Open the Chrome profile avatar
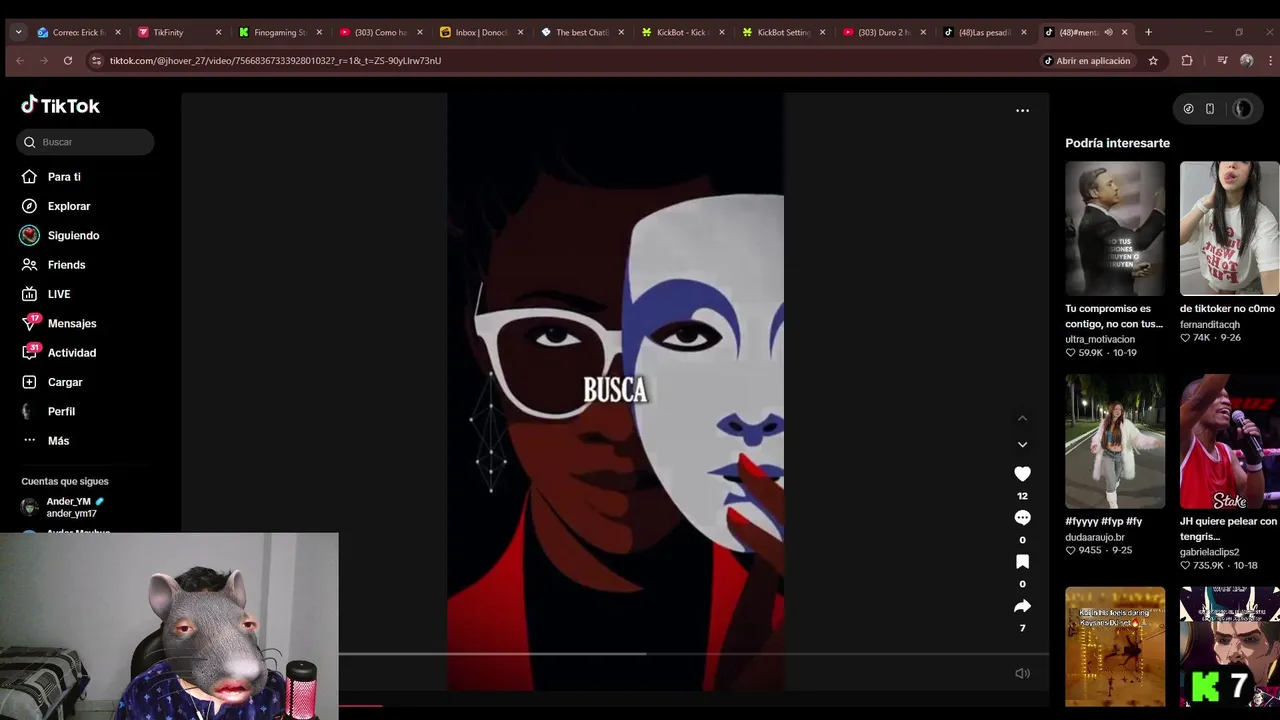 [1246, 60]
